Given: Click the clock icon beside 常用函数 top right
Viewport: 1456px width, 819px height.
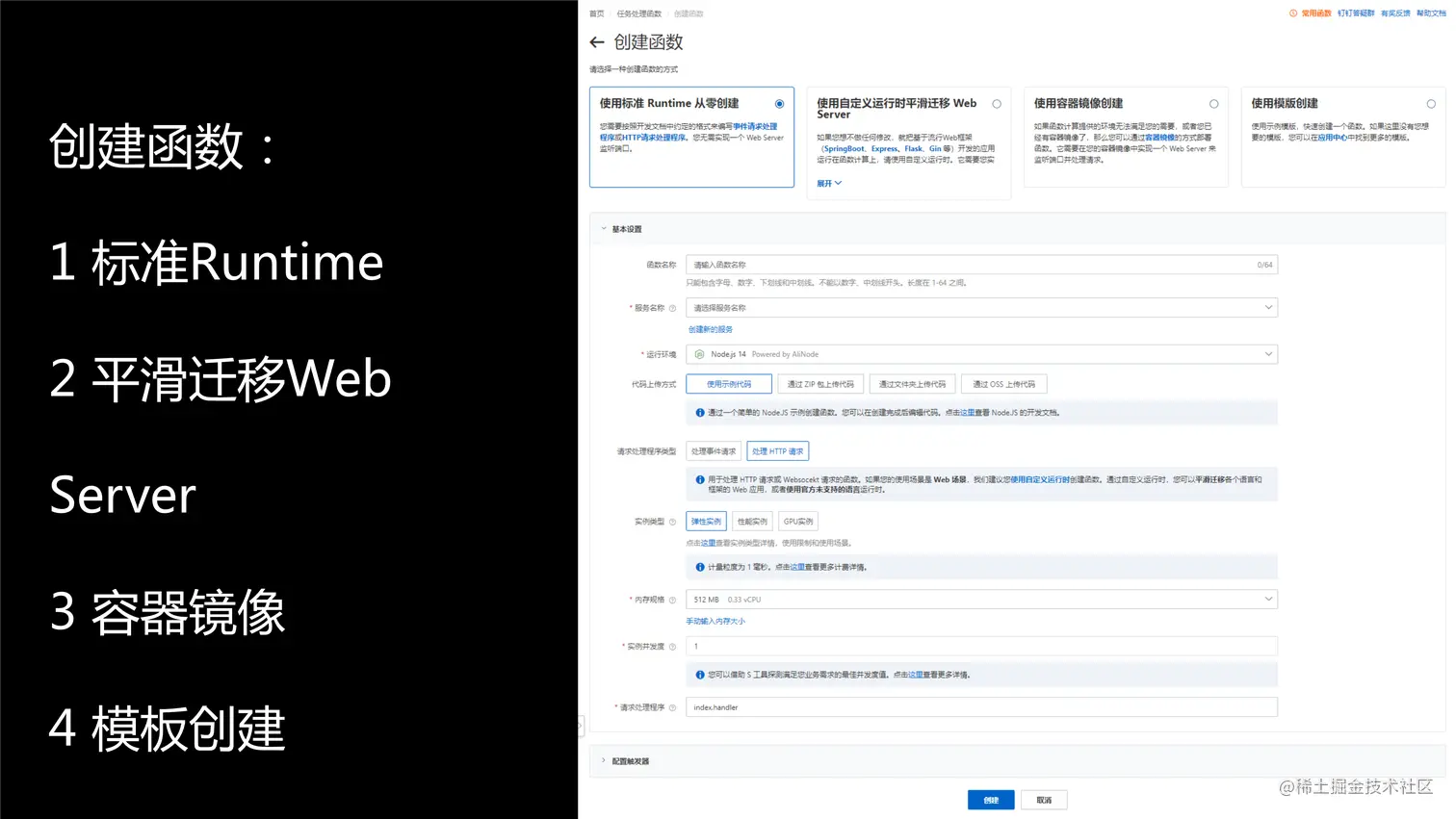Looking at the screenshot, I should pyautogui.click(x=1291, y=13).
